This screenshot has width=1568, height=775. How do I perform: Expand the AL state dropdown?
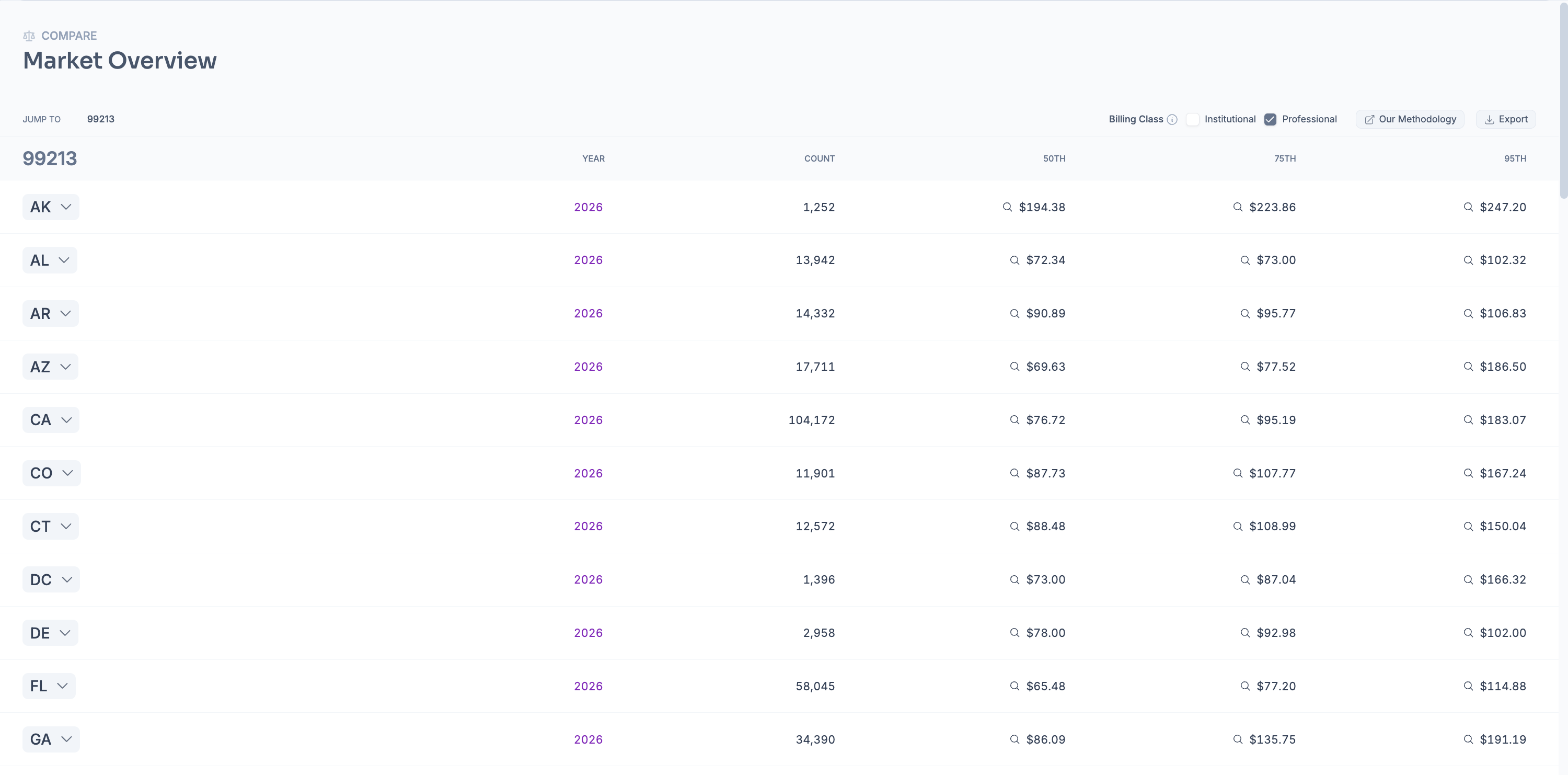point(50,260)
